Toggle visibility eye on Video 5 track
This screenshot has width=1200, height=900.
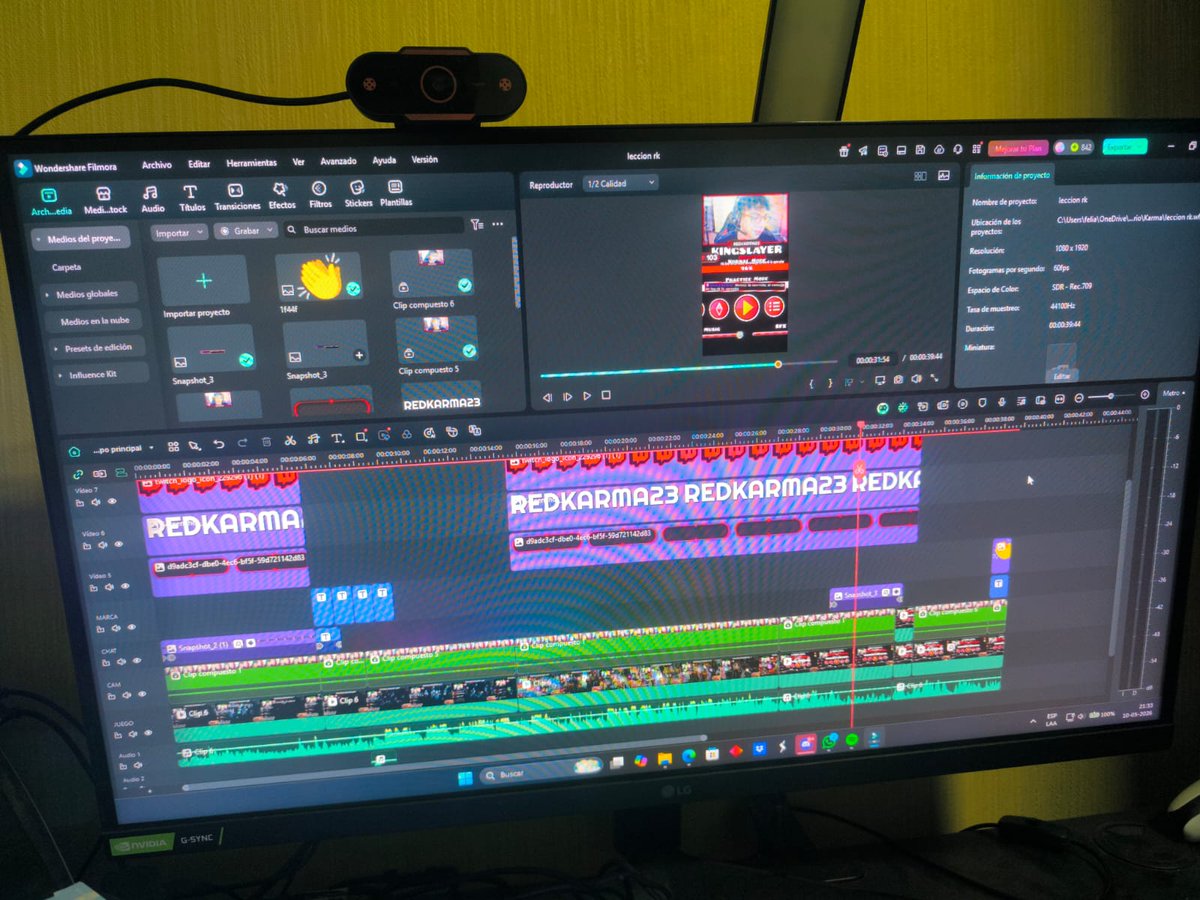pyautogui.click(x=125, y=586)
